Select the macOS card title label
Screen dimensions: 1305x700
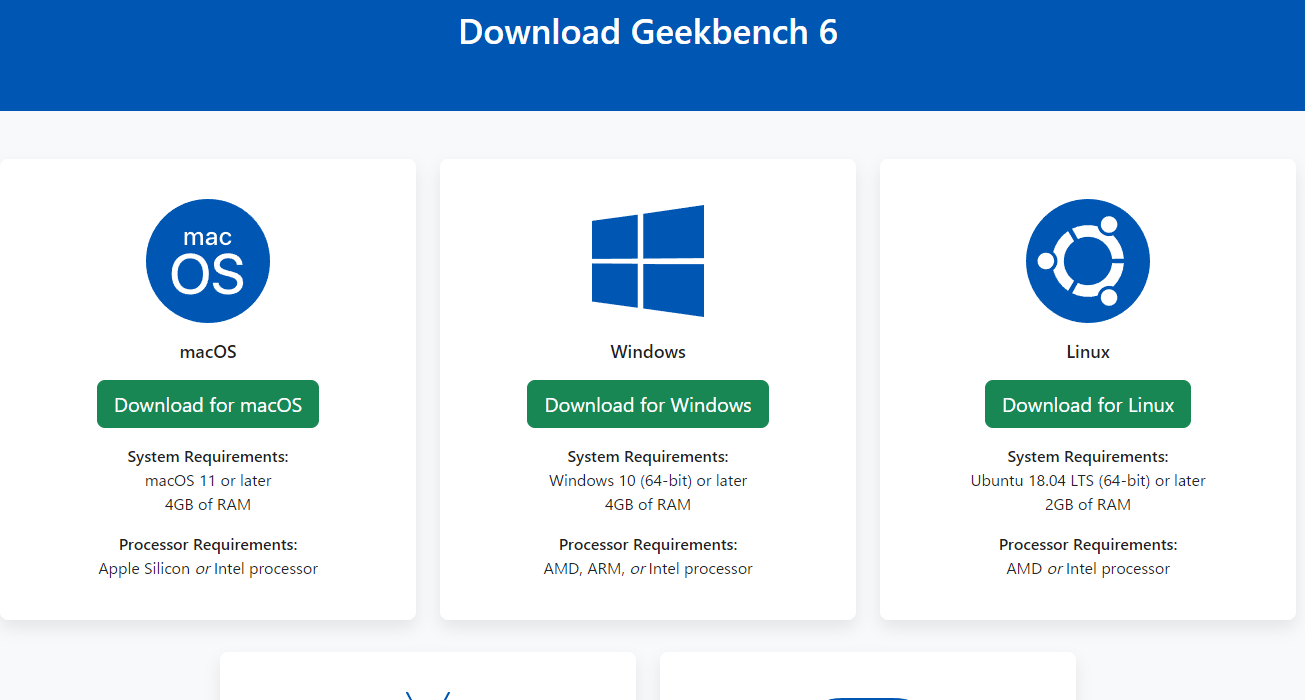point(207,351)
